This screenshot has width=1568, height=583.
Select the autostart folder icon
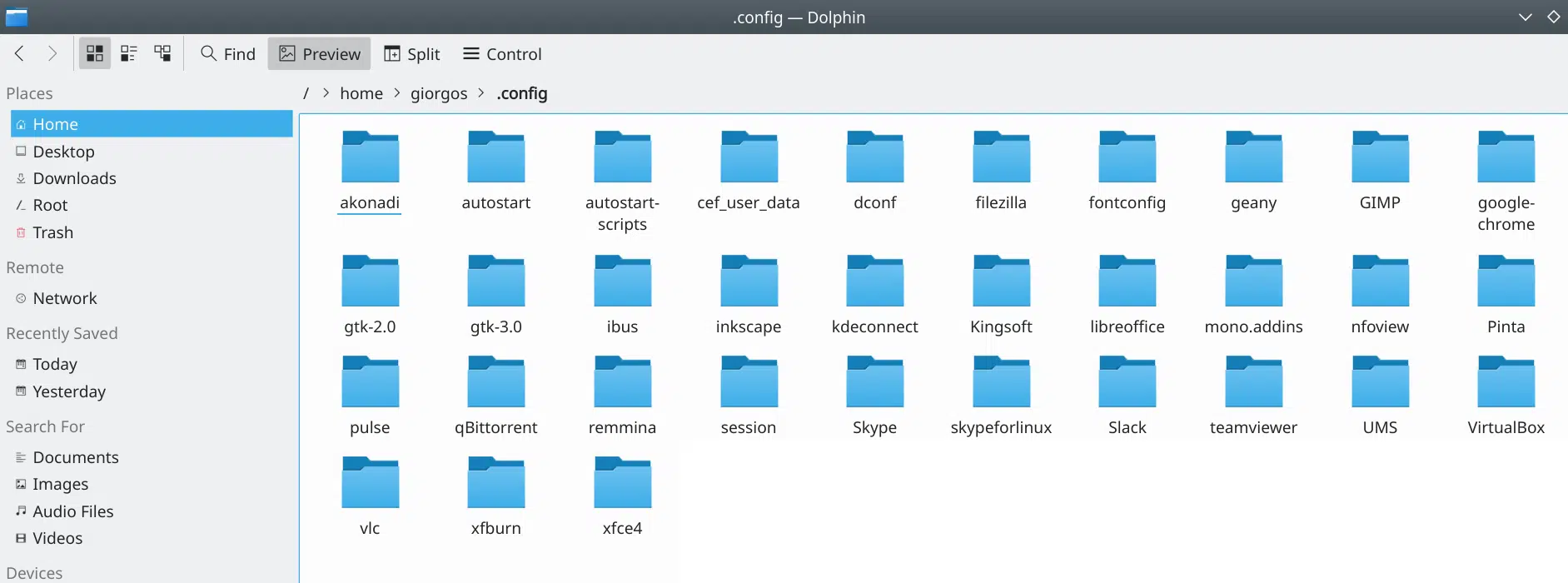click(x=496, y=157)
